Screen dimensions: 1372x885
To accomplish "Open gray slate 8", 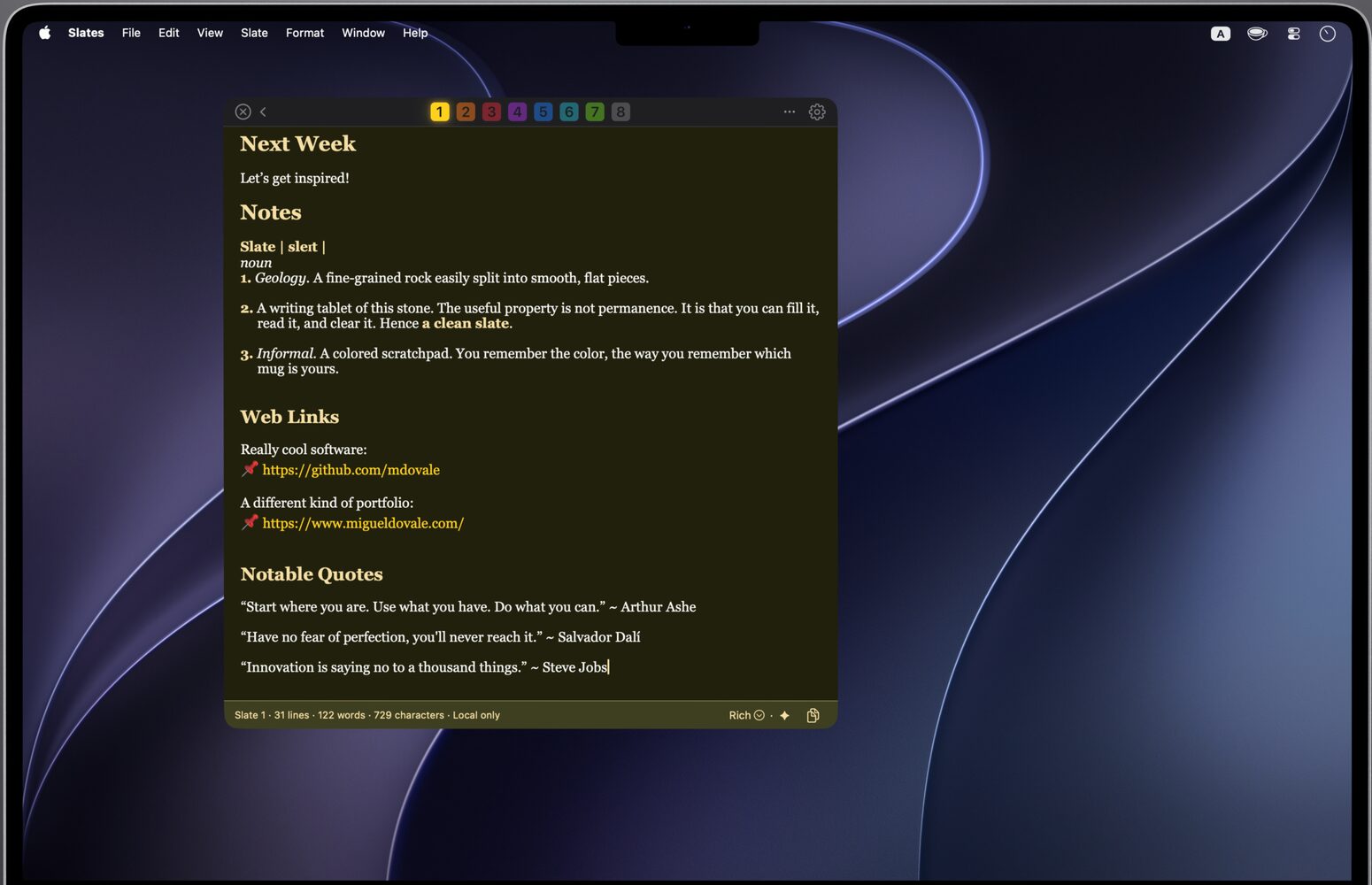I will 620,112.
